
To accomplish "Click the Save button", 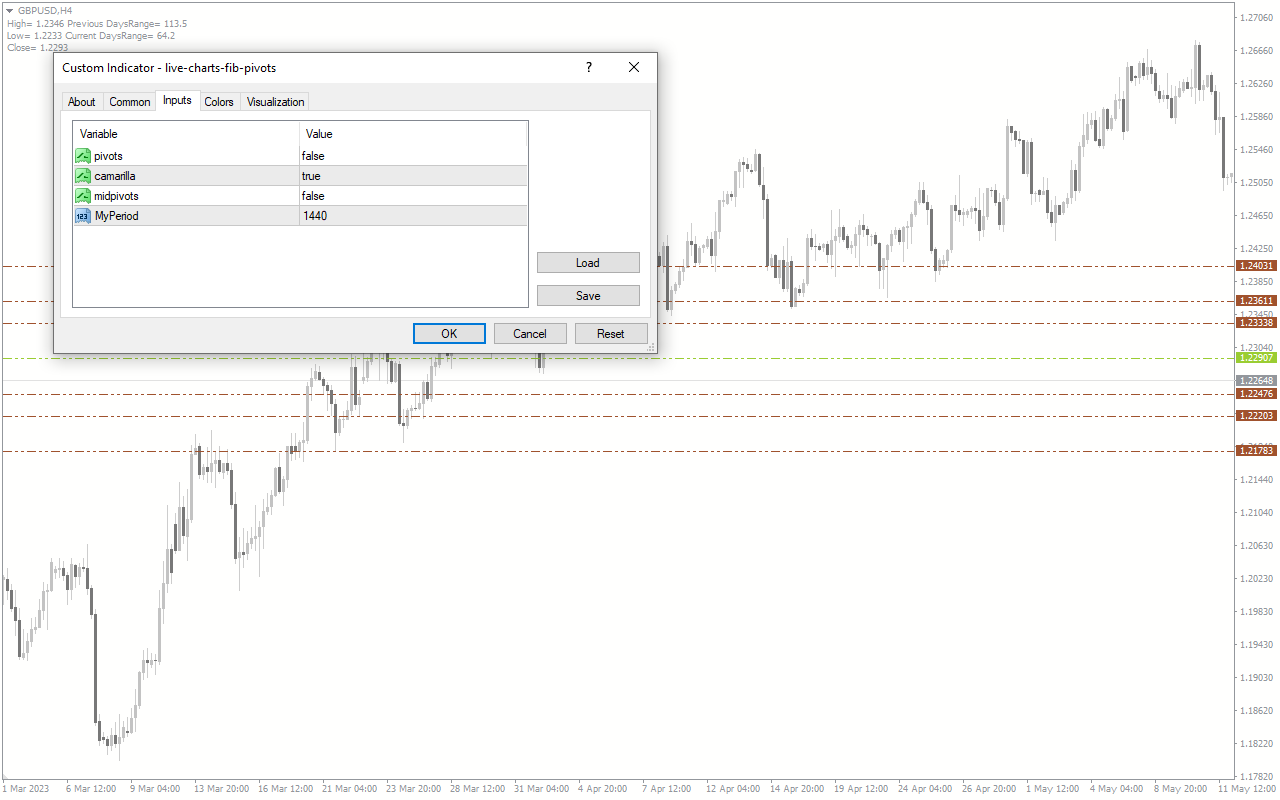I will tap(588, 296).
